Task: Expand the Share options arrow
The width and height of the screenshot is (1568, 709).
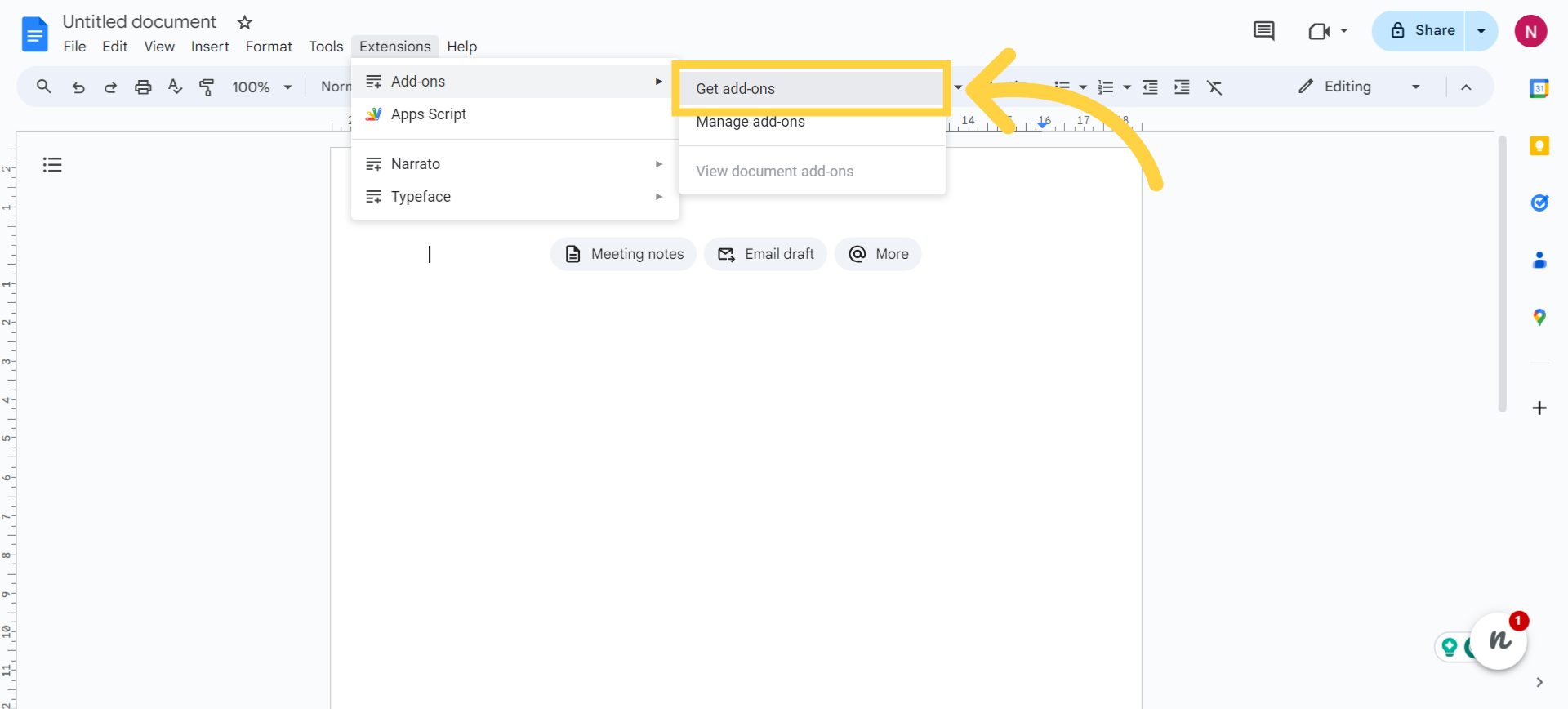Action: point(1481,31)
